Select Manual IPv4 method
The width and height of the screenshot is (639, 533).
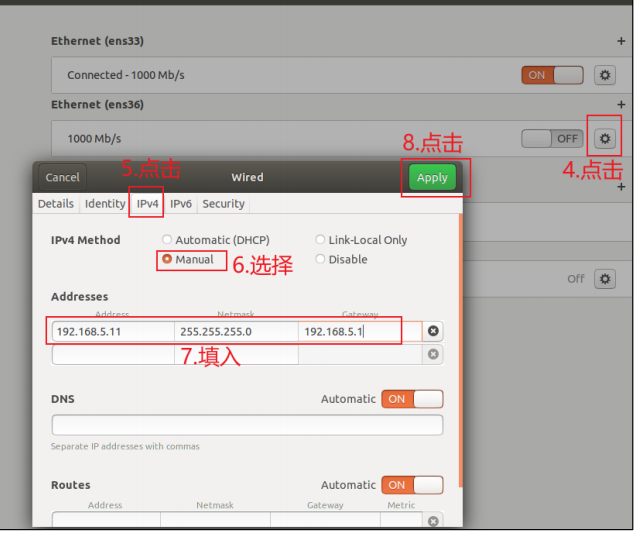(x=188, y=259)
